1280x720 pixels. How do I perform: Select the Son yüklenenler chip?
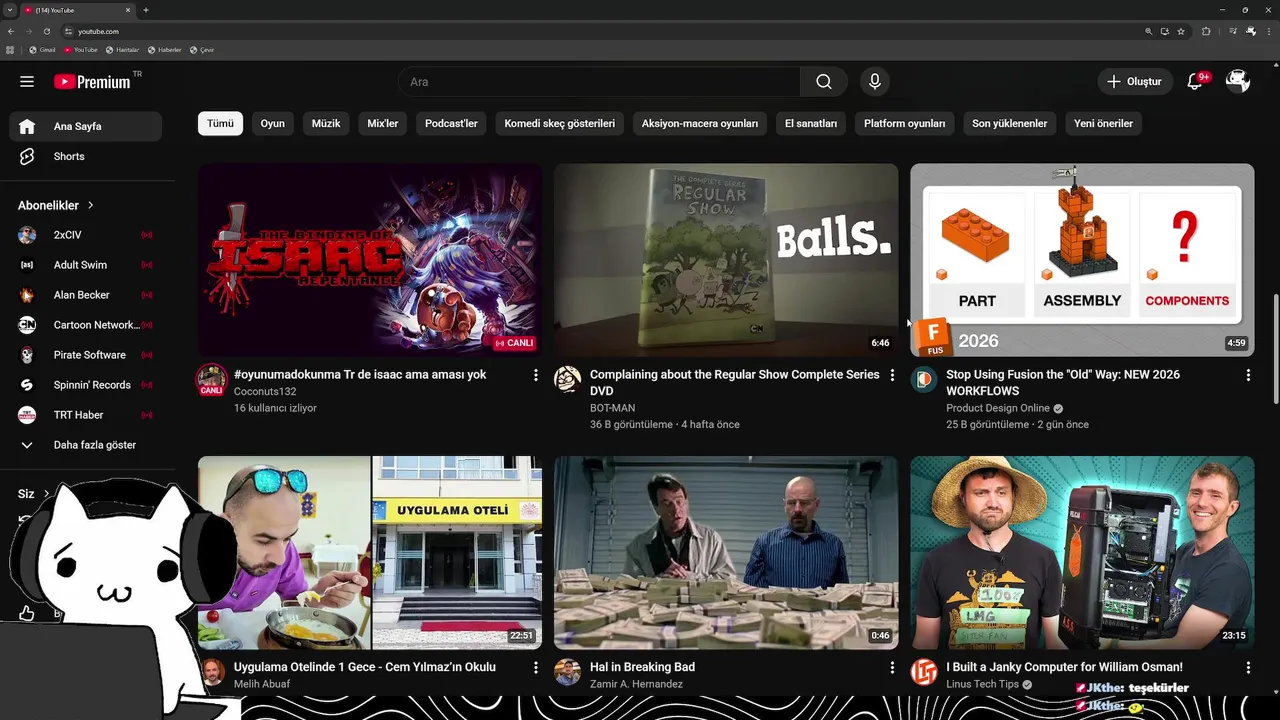(x=1010, y=124)
